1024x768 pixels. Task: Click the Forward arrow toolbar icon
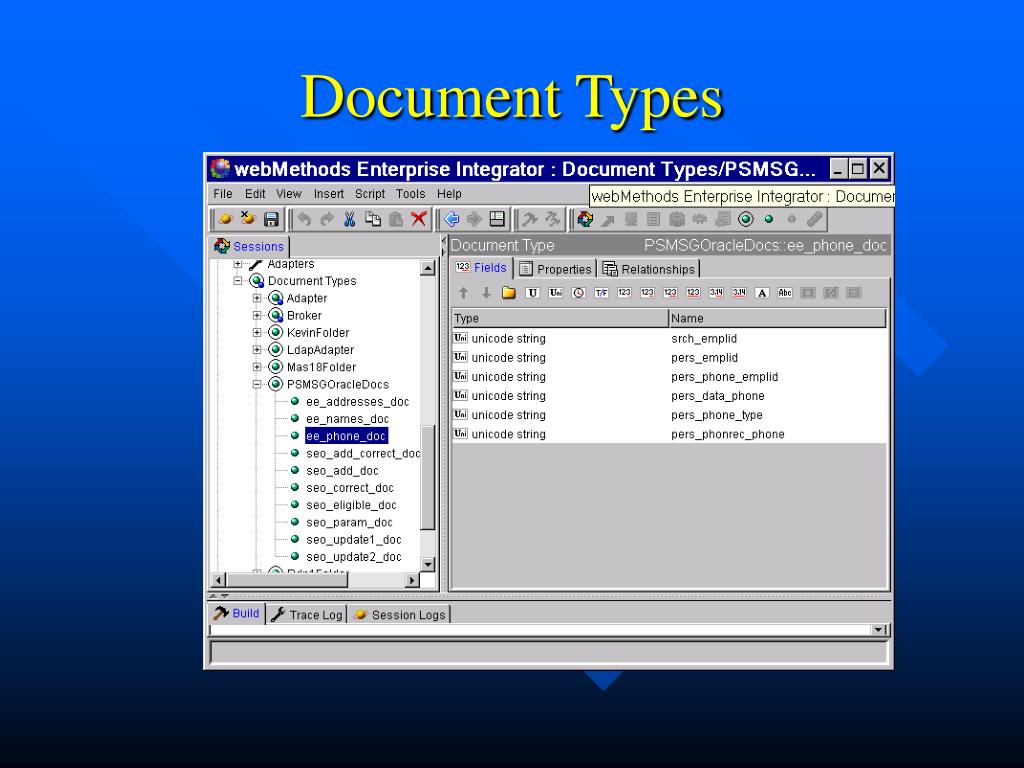tap(474, 219)
